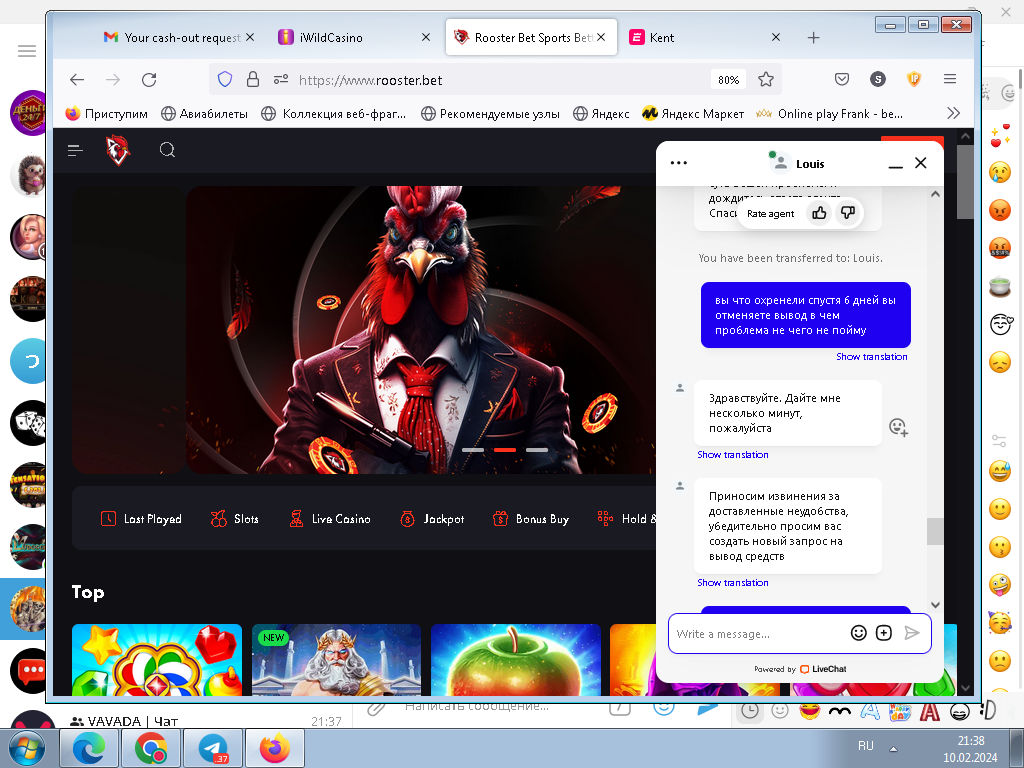Select the third banner carousel indicator
The image size is (1024, 768).
click(x=537, y=450)
